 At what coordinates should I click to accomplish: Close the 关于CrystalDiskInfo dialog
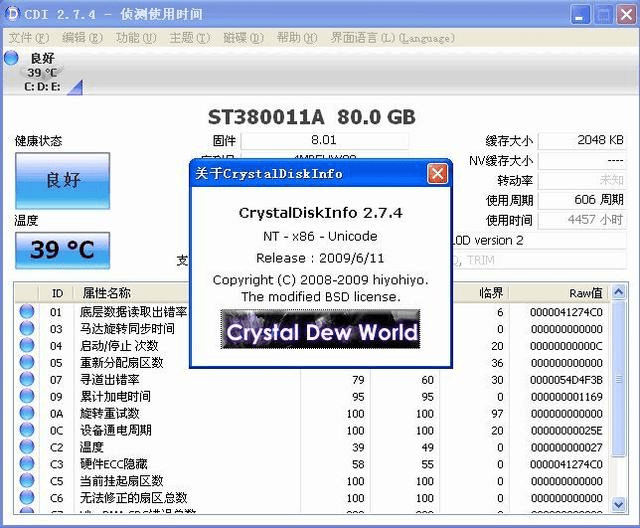point(438,174)
